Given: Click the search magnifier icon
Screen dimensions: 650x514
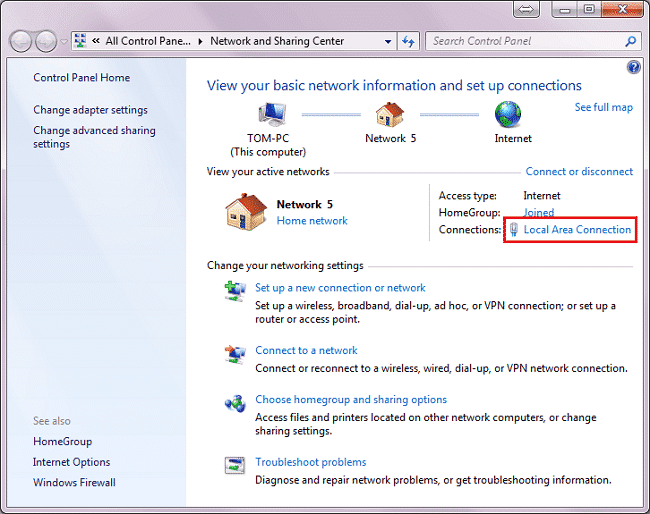Looking at the screenshot, I should 631,42.
